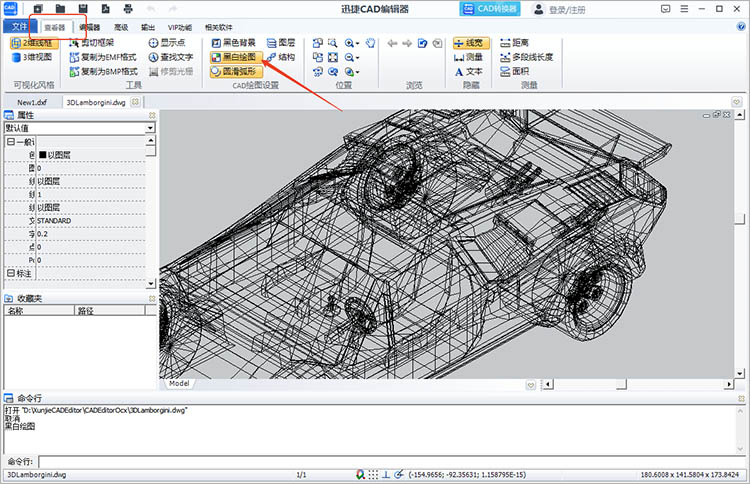
Task: Toggle 3维视图 3D view style
Action: pos(32,57)
